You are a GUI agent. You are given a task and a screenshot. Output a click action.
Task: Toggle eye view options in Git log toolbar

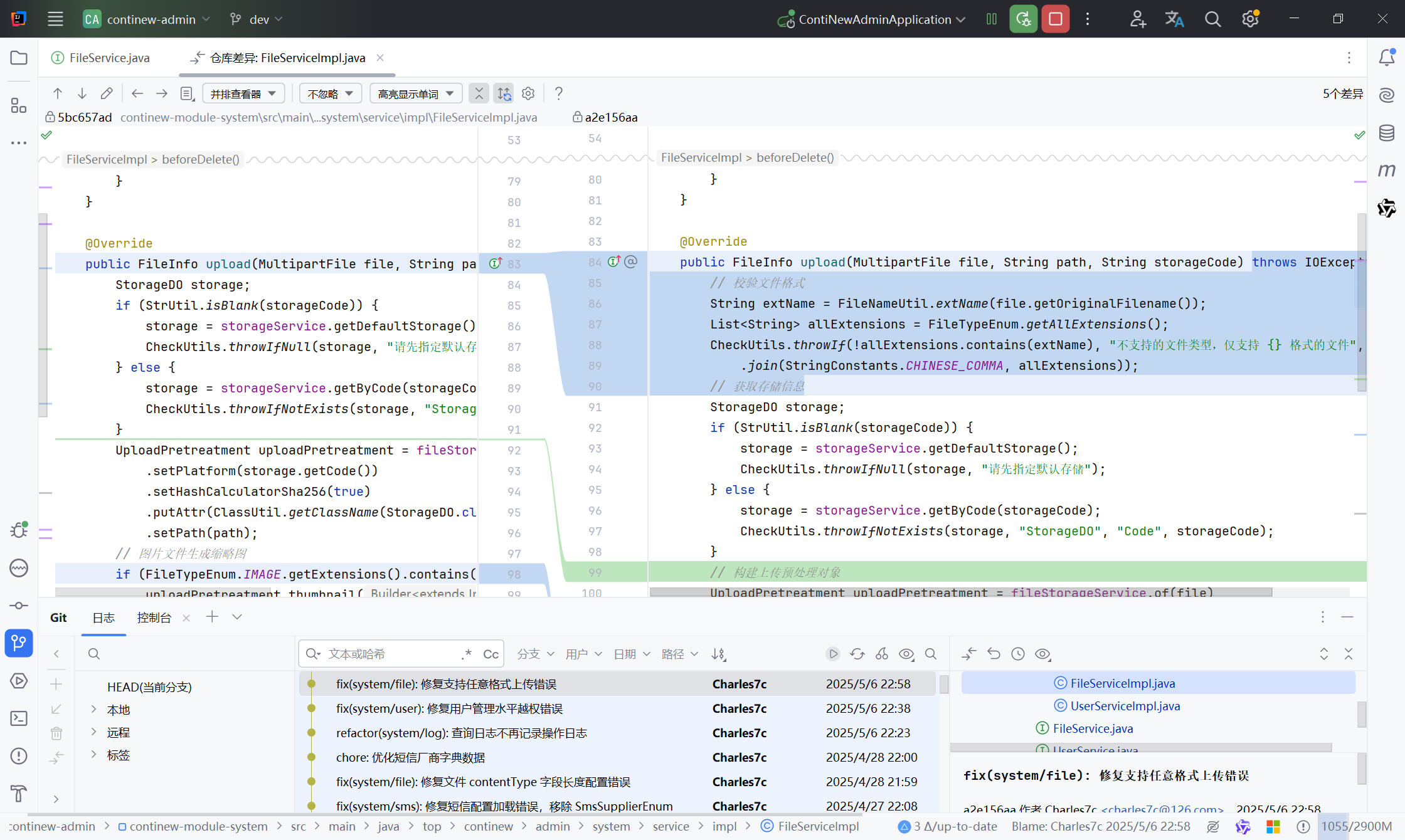point(906,654)
